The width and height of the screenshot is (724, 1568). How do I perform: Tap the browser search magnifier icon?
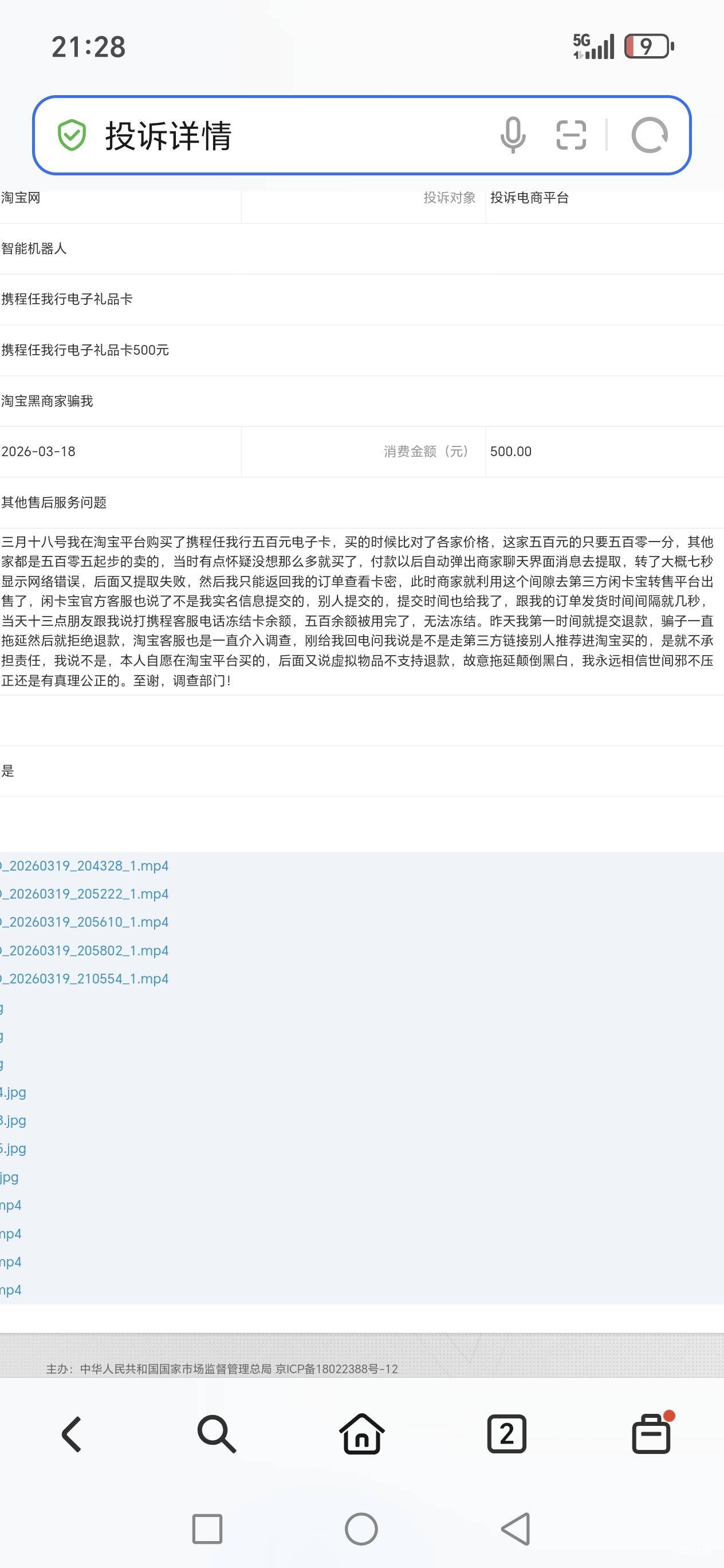tap(217, 1434)
